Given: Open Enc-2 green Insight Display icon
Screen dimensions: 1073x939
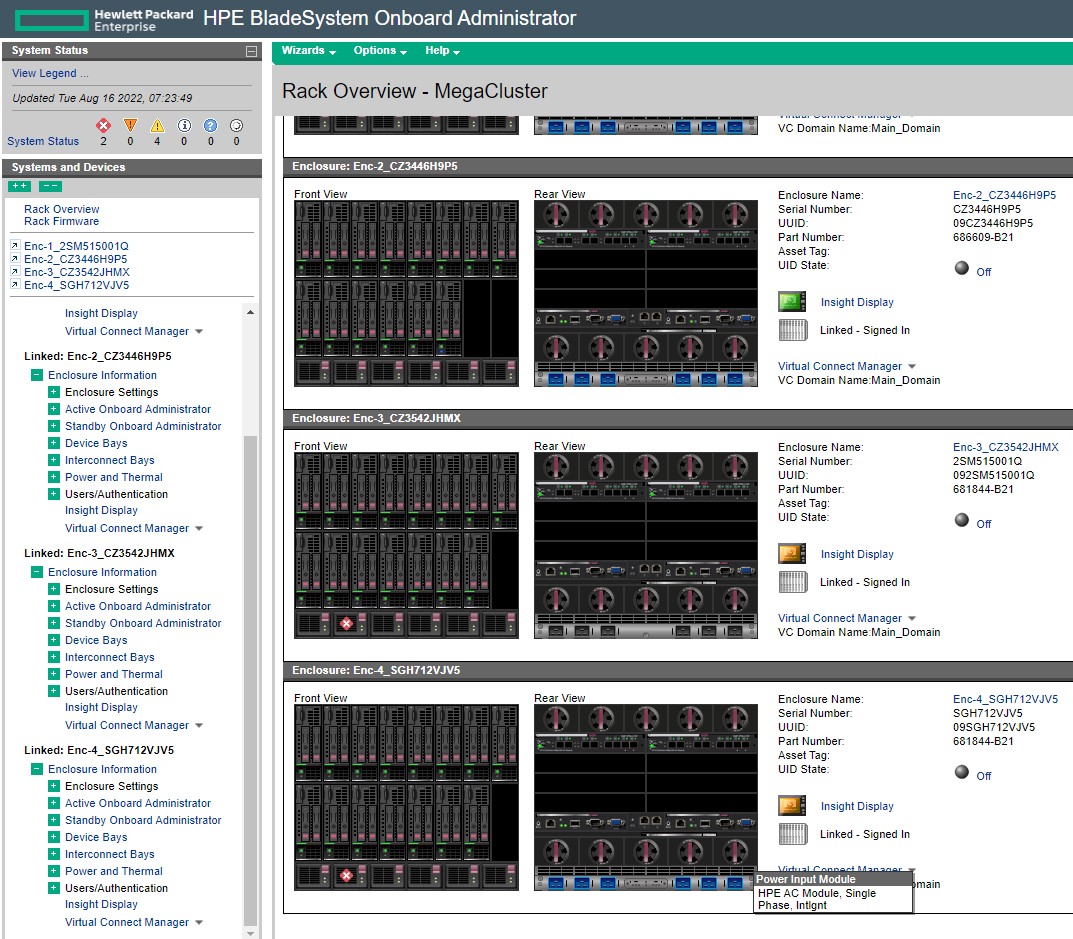Looking at the screenshot, I should click(x=792, y=302).
